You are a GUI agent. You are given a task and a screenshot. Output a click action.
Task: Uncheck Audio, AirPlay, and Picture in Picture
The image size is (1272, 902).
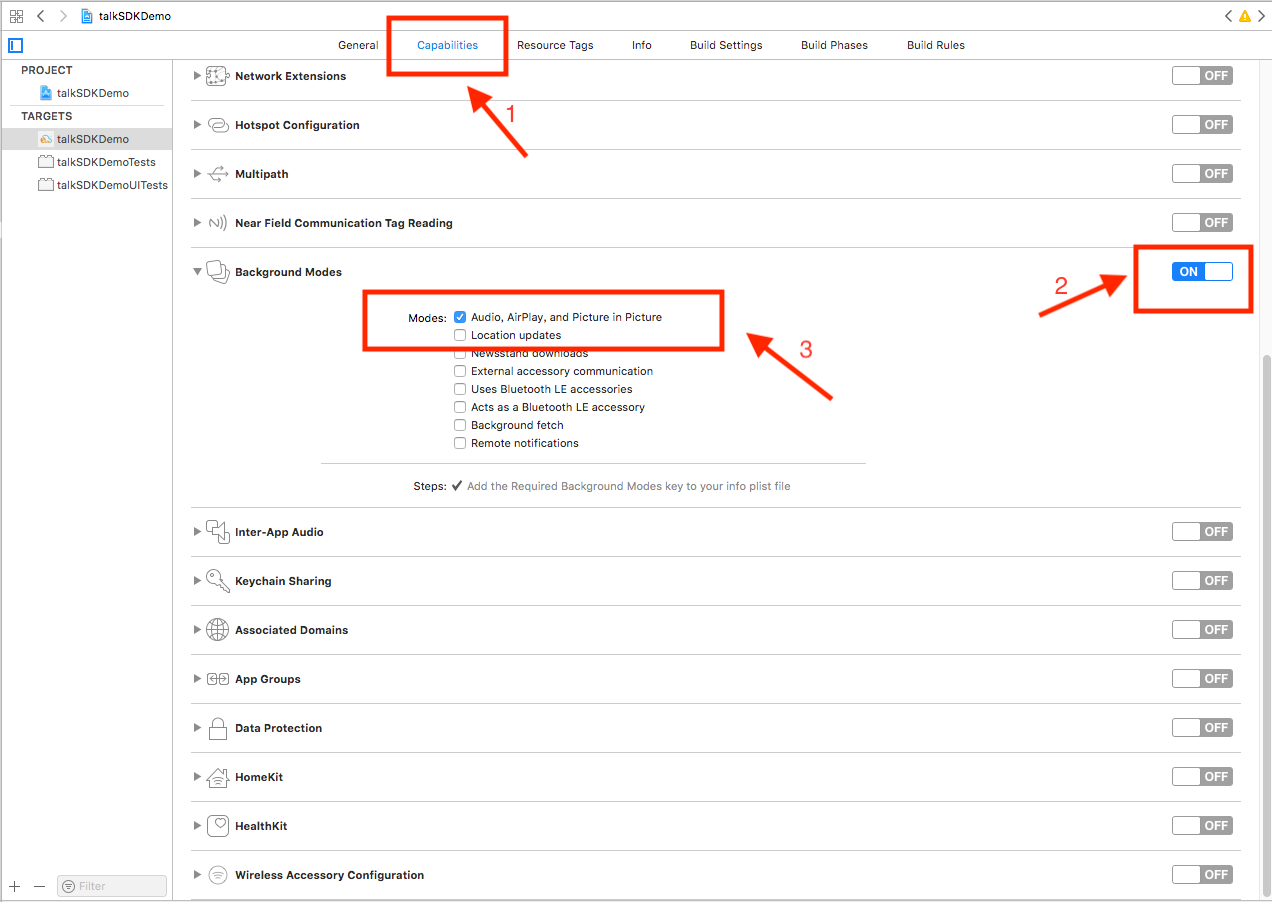click(x=460, y=317)
